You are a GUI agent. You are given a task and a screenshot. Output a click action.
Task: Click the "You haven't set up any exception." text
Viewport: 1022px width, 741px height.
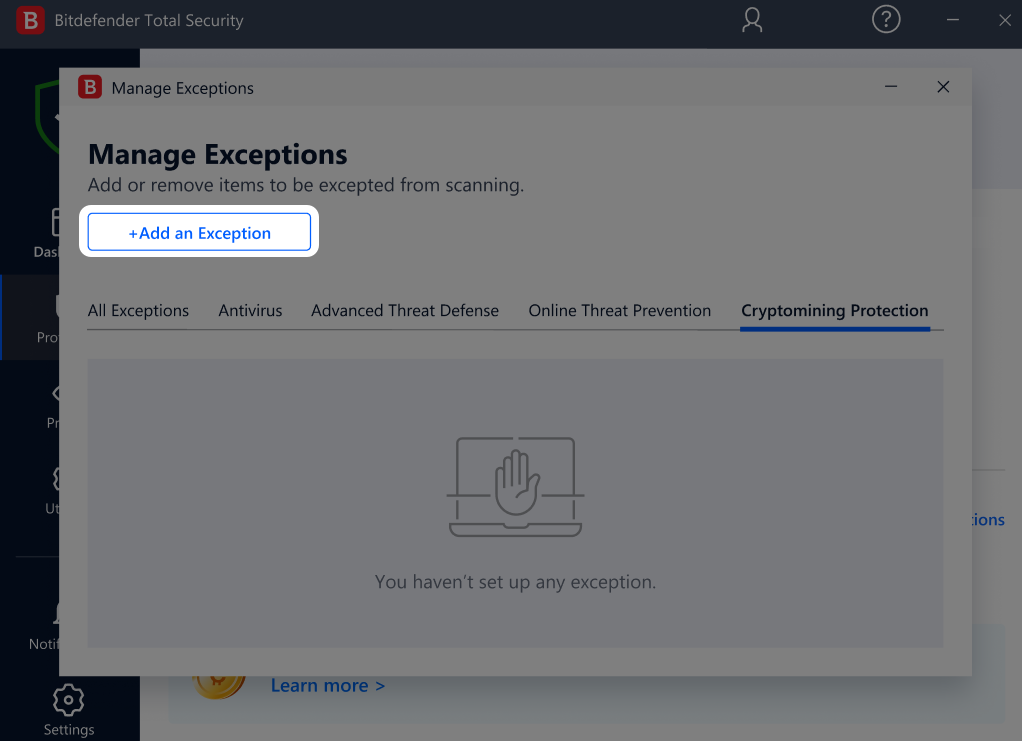(515, 582)
